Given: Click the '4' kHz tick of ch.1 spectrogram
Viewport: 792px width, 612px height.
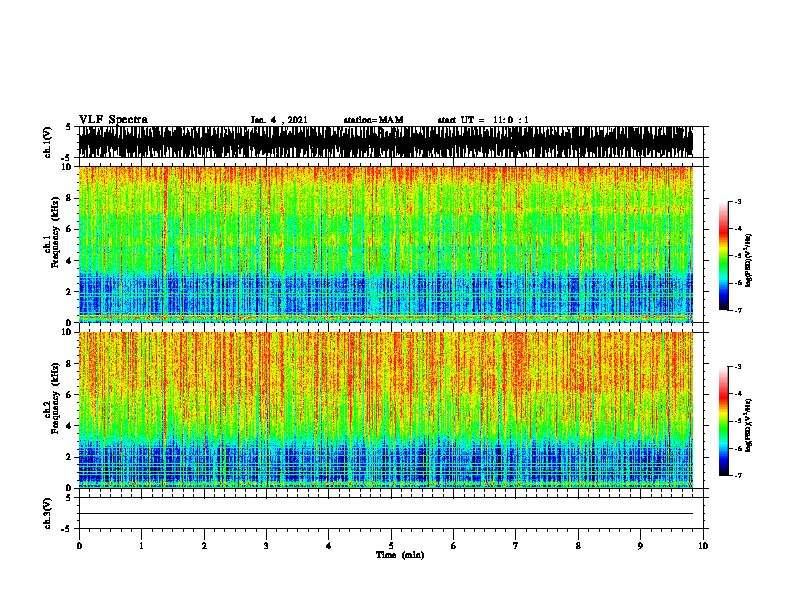Looking at the screenshot, I should click(x=70, y=261).
